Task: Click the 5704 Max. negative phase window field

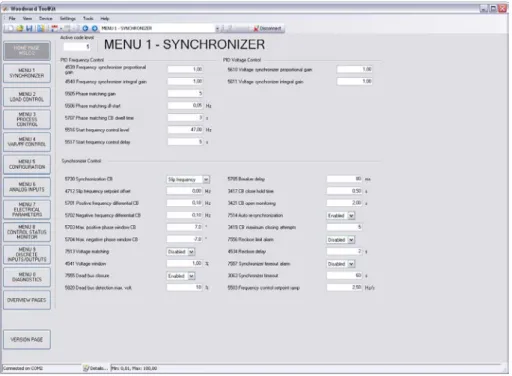Action: pyautogui.click(x=185, y=239)
